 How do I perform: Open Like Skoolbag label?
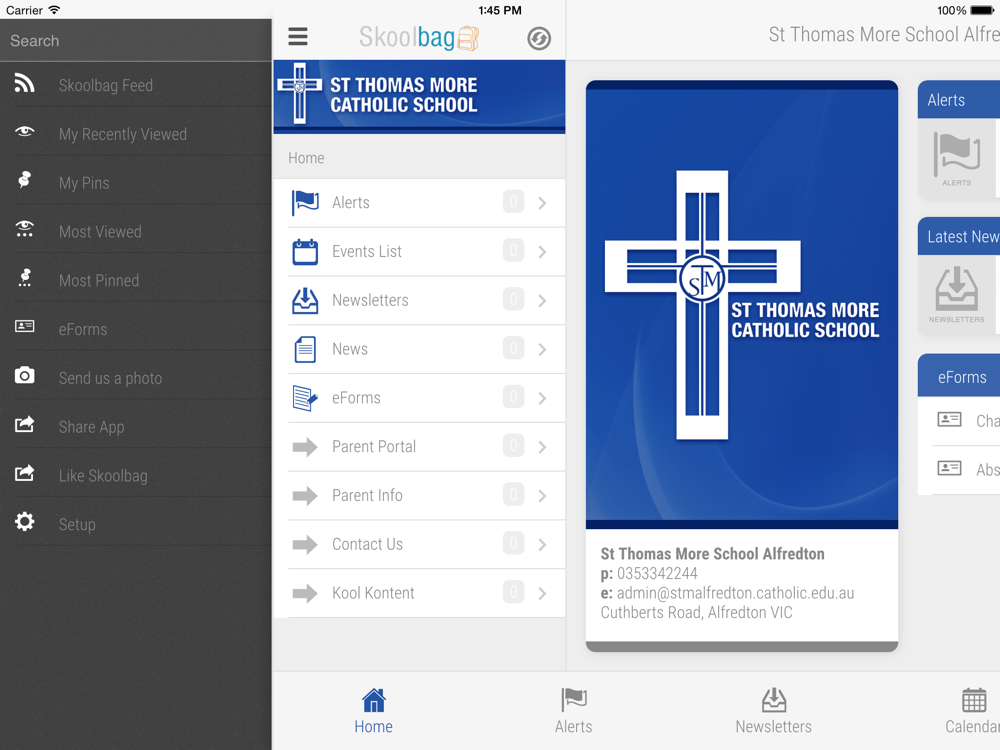(103, 476)
